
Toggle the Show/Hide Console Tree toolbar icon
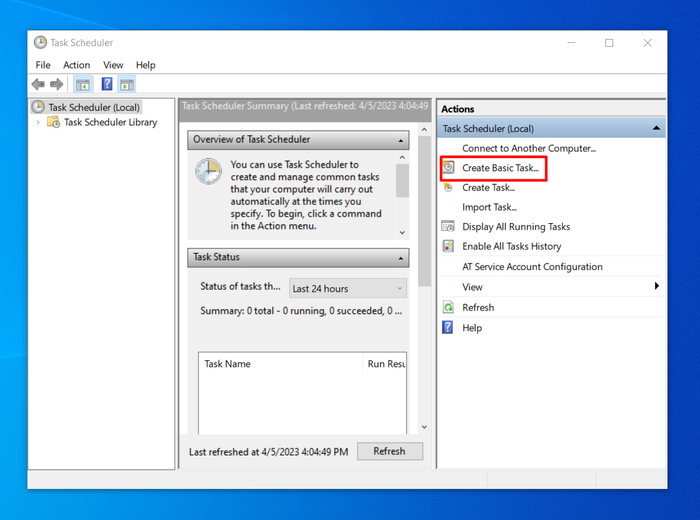pyautogui.click(x=83, y=84)
